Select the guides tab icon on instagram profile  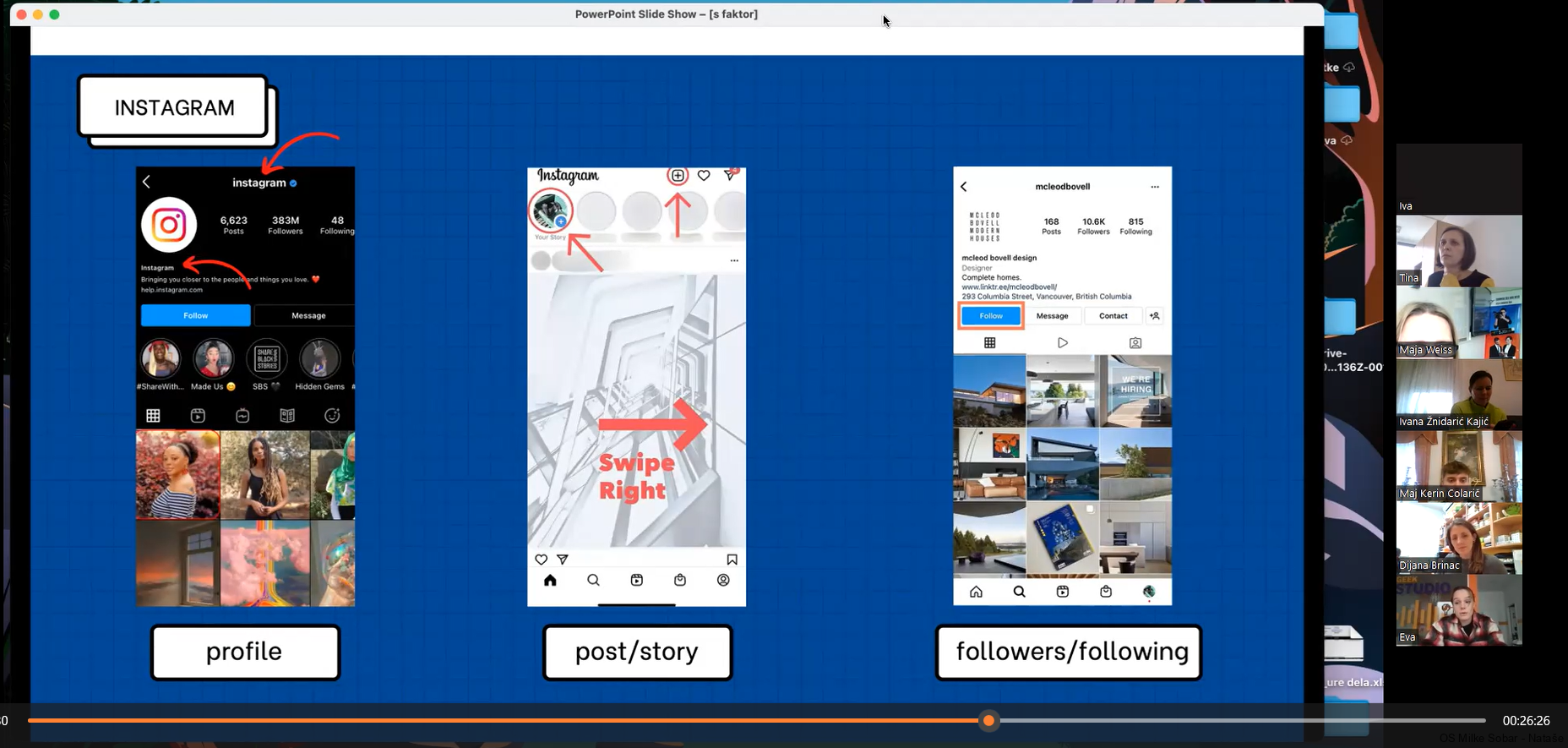[x=287, y=415]
